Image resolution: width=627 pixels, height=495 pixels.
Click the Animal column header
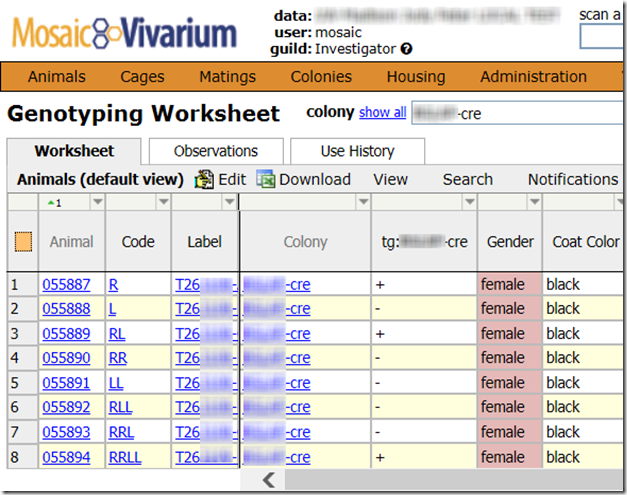(72, 242)
